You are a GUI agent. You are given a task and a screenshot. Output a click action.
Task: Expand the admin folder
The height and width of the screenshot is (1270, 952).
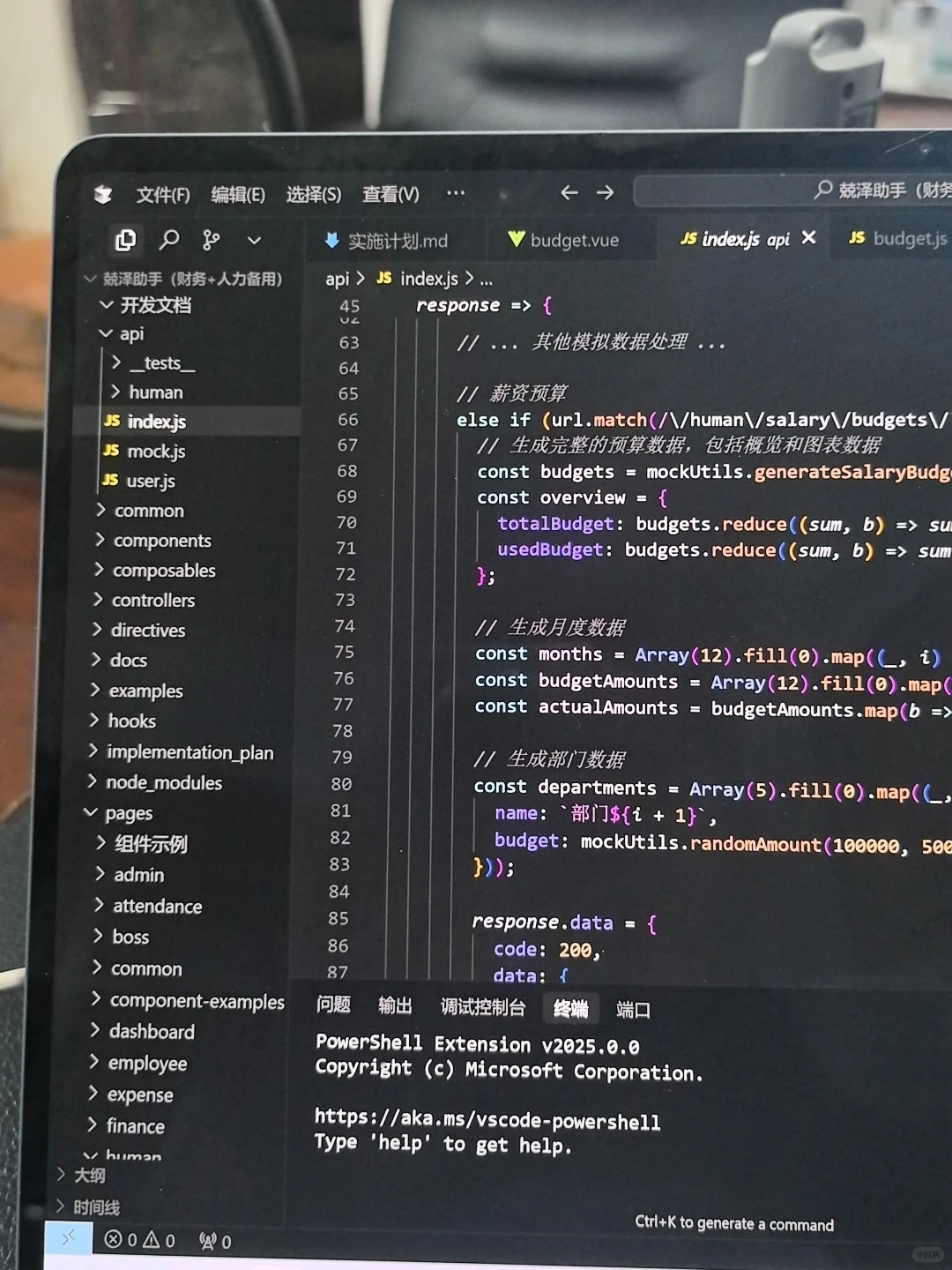130,875
